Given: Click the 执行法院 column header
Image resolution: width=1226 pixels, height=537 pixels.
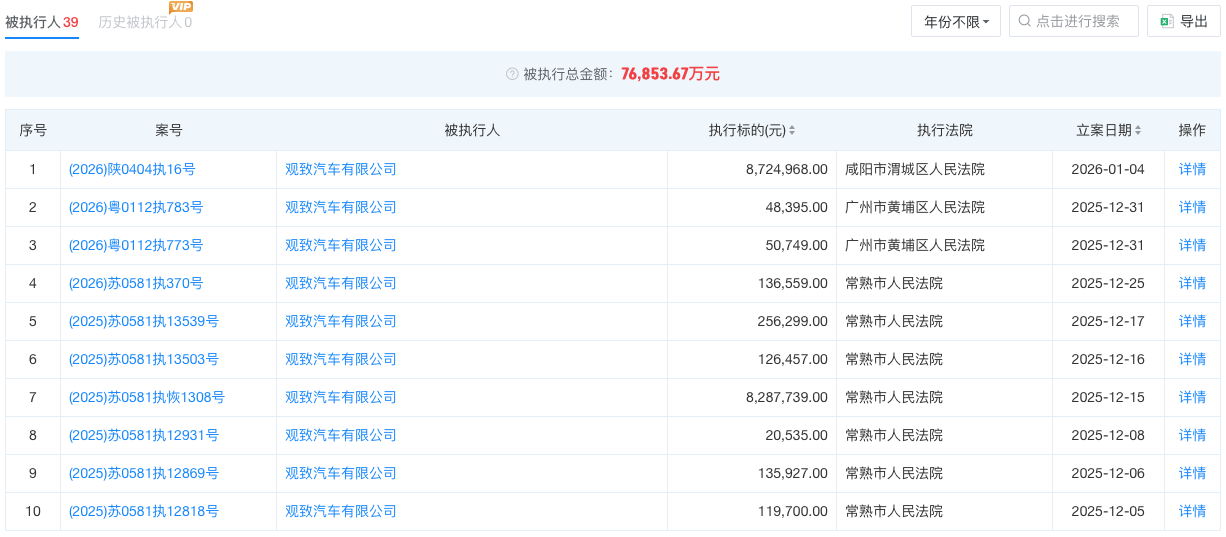Looking at the screenshot, I should click(x=944, y=131).
